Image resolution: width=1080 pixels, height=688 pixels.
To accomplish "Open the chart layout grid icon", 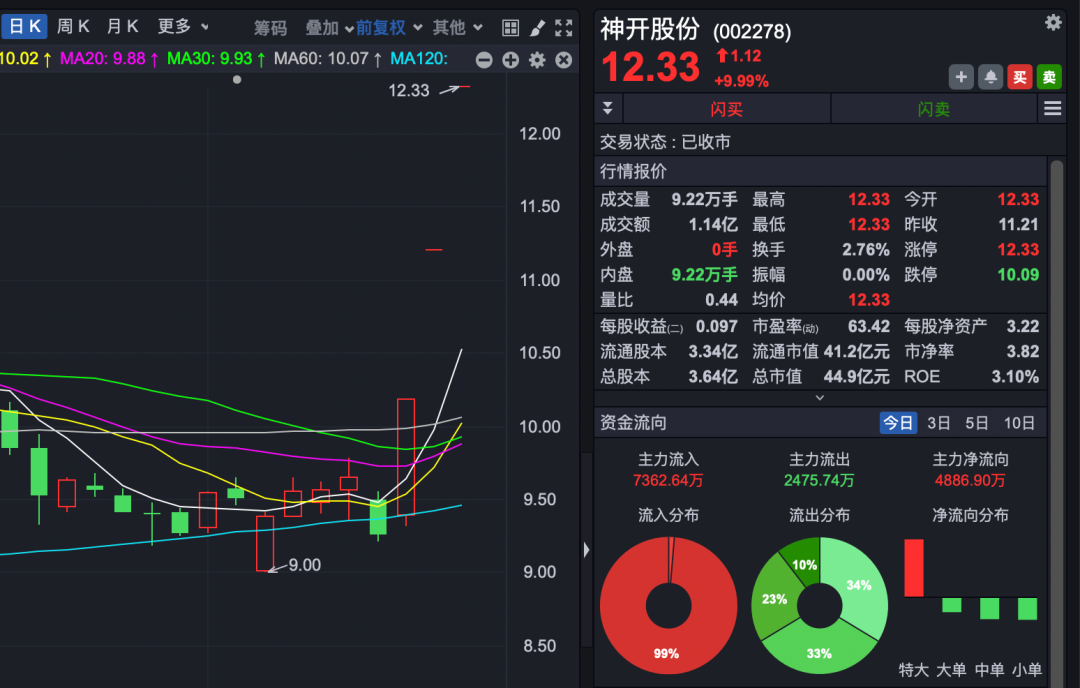I will (x=510, y=27).
